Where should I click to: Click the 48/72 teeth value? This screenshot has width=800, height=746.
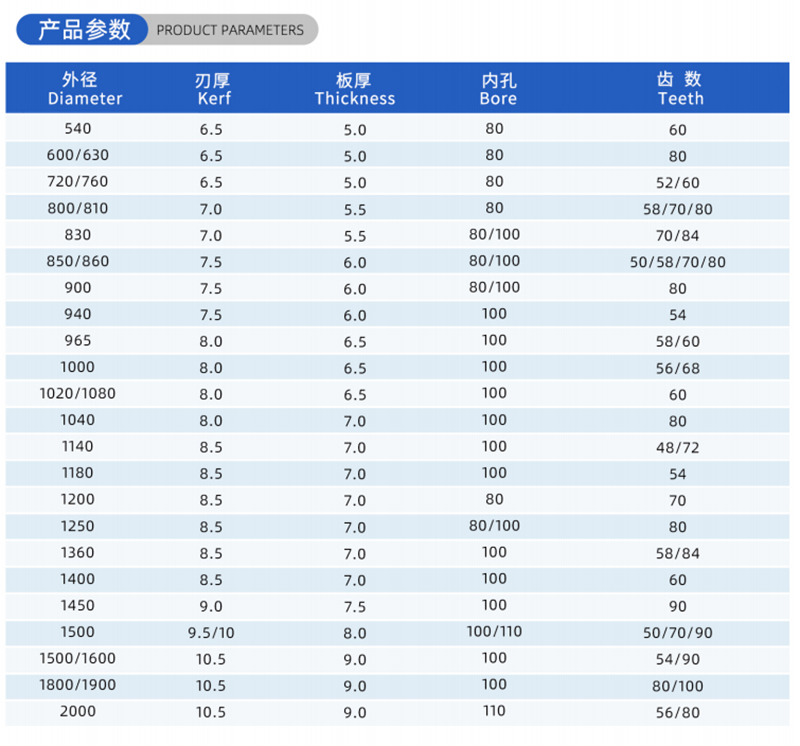click(678, 448)
